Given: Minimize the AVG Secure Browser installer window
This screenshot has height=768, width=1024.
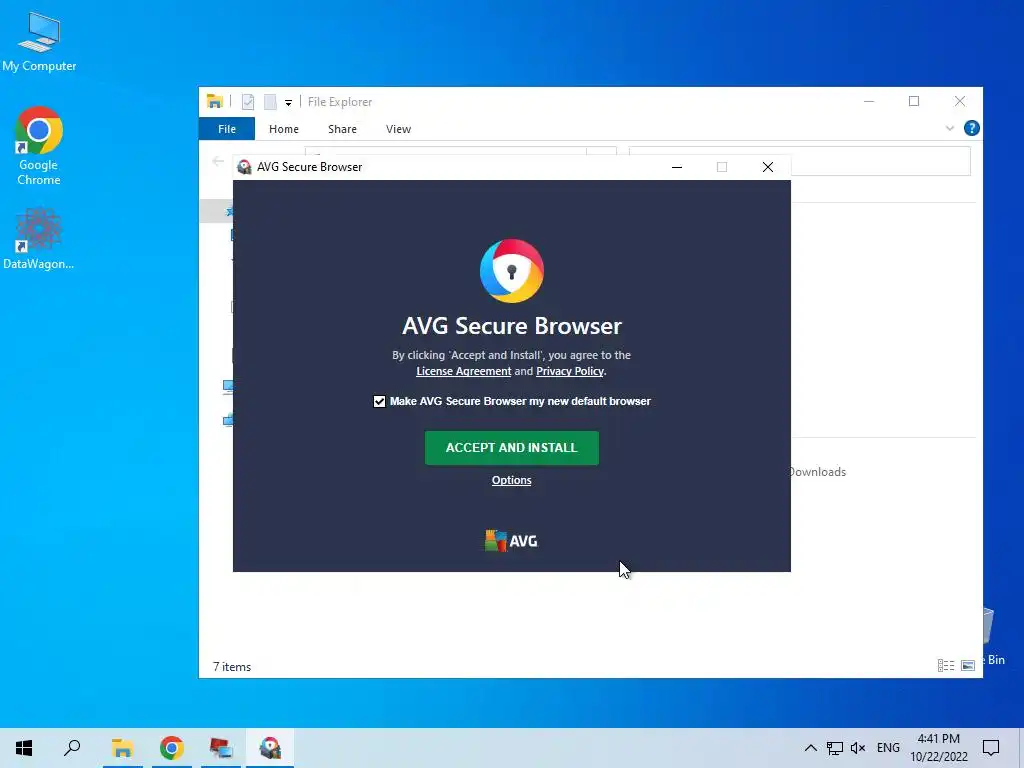Looking at the screenshot, I should click(x=677, y=167).
